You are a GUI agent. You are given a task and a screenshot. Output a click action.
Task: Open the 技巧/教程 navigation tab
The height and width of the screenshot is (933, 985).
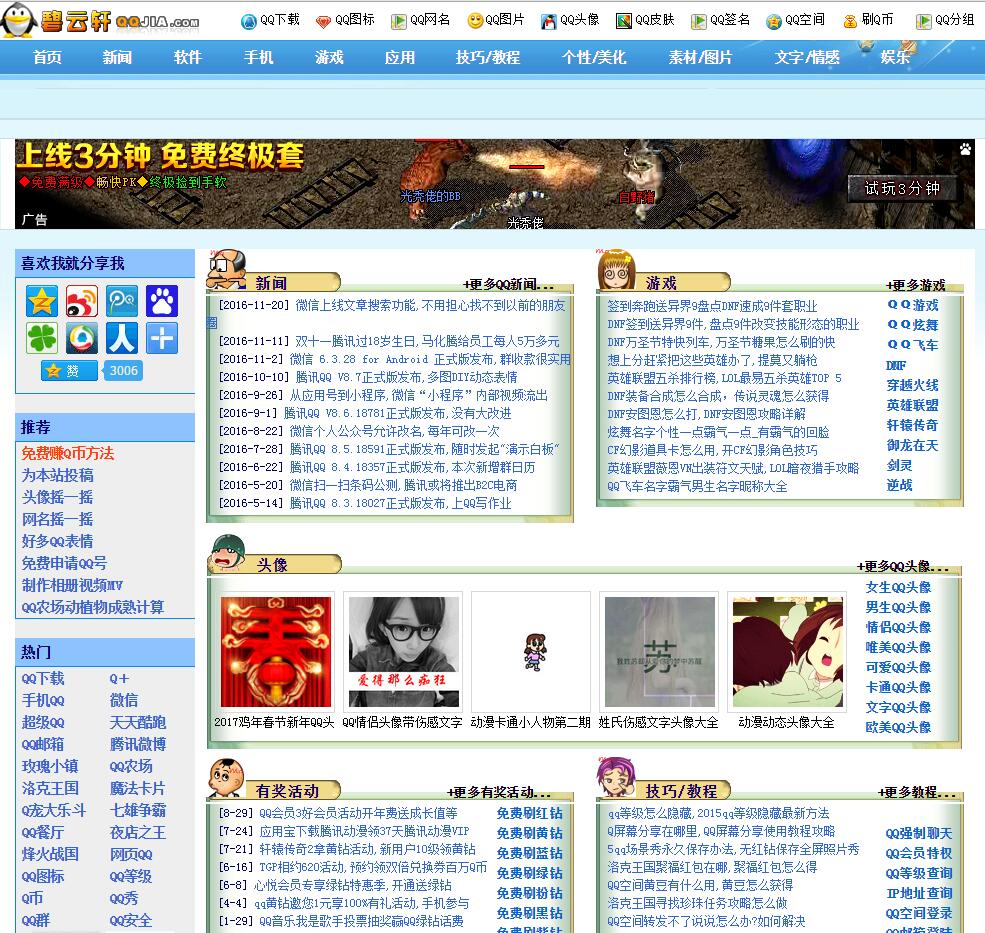[x=487, y=57]
